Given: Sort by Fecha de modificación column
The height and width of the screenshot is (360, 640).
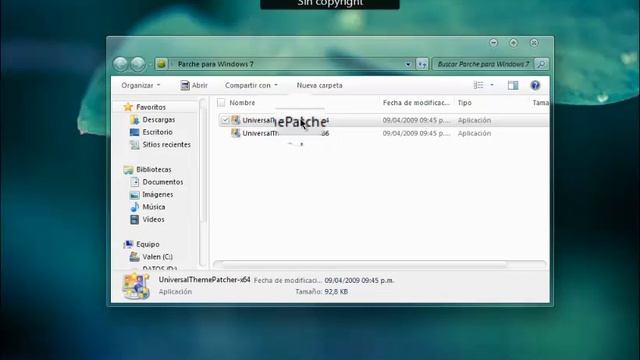Looking at the screenshot, I should (416, 103).
